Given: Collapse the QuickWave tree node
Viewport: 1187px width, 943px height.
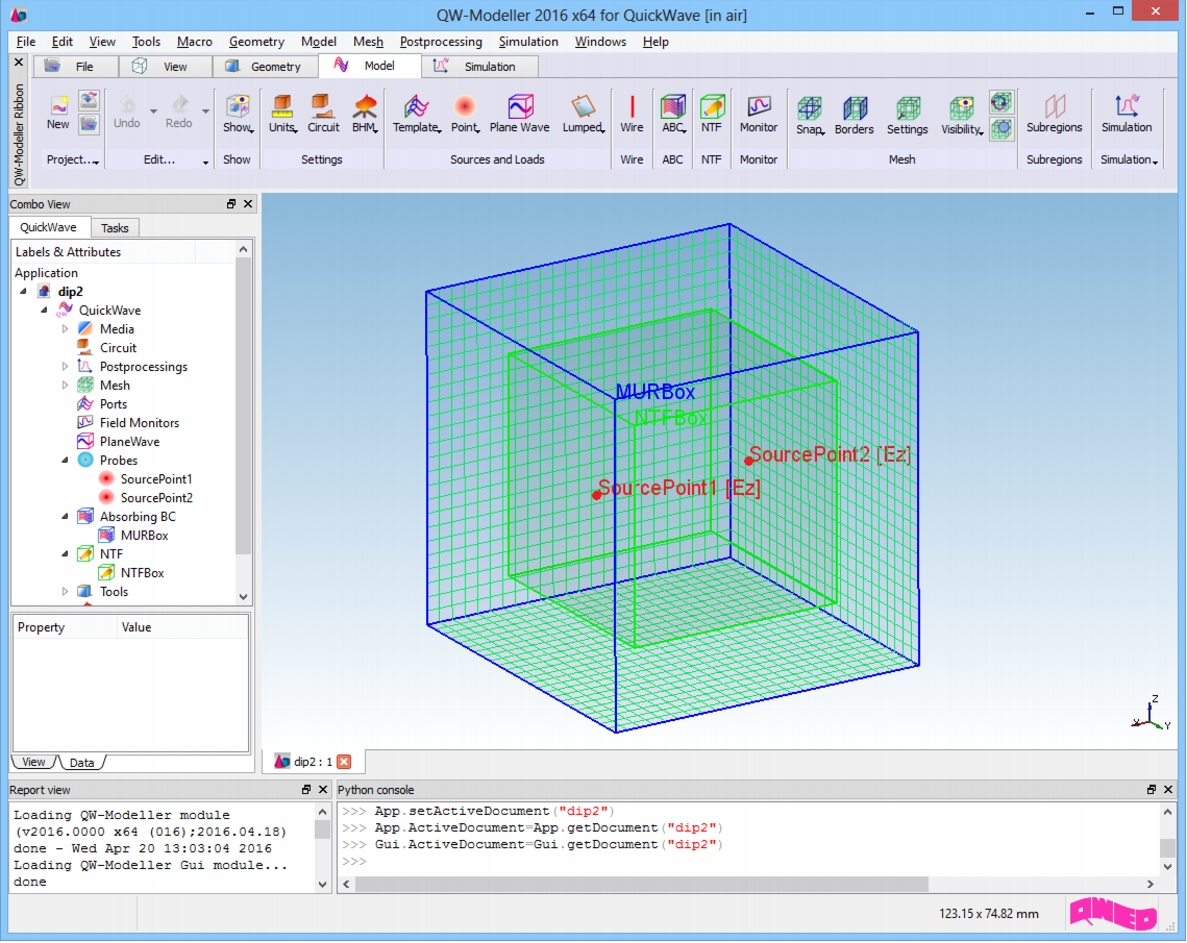Looking at the screenshot, I should click(x=44, y=310).
